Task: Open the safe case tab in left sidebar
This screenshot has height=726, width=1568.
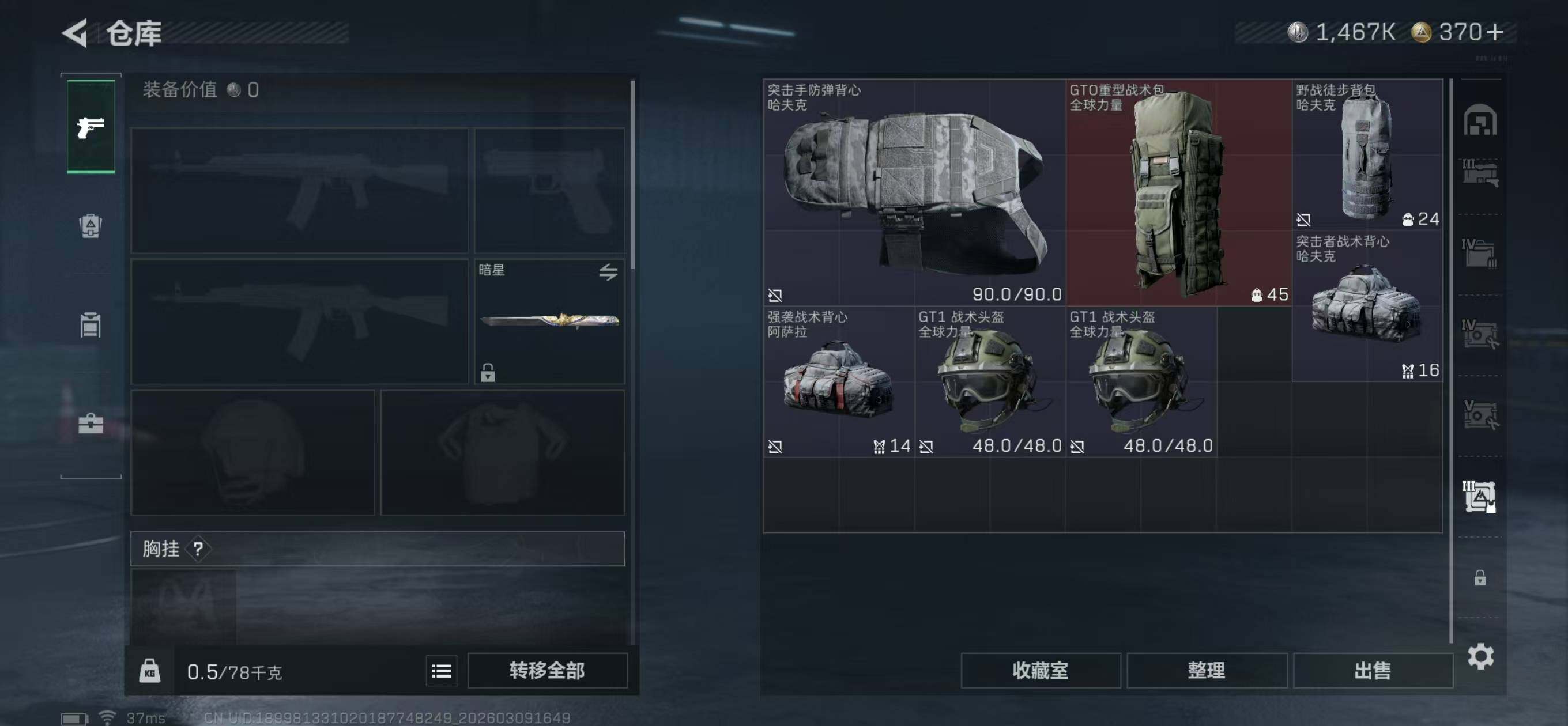Action: point(91,423)
